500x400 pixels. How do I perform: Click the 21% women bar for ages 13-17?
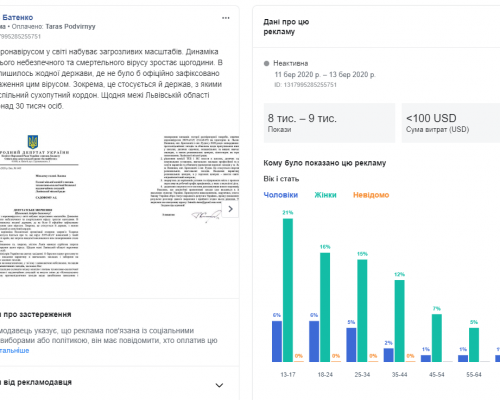pyautogui.click(x=288, y=290)
